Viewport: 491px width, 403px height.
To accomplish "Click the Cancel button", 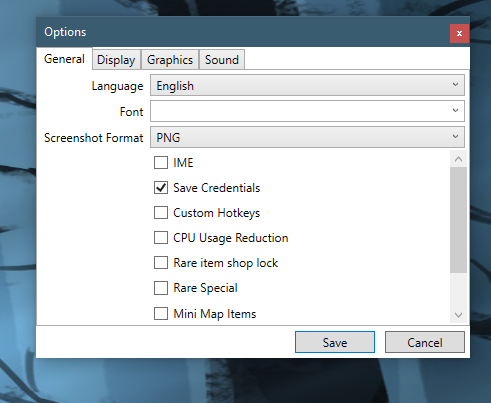I will pyautogui.click(x=425, y=342).
